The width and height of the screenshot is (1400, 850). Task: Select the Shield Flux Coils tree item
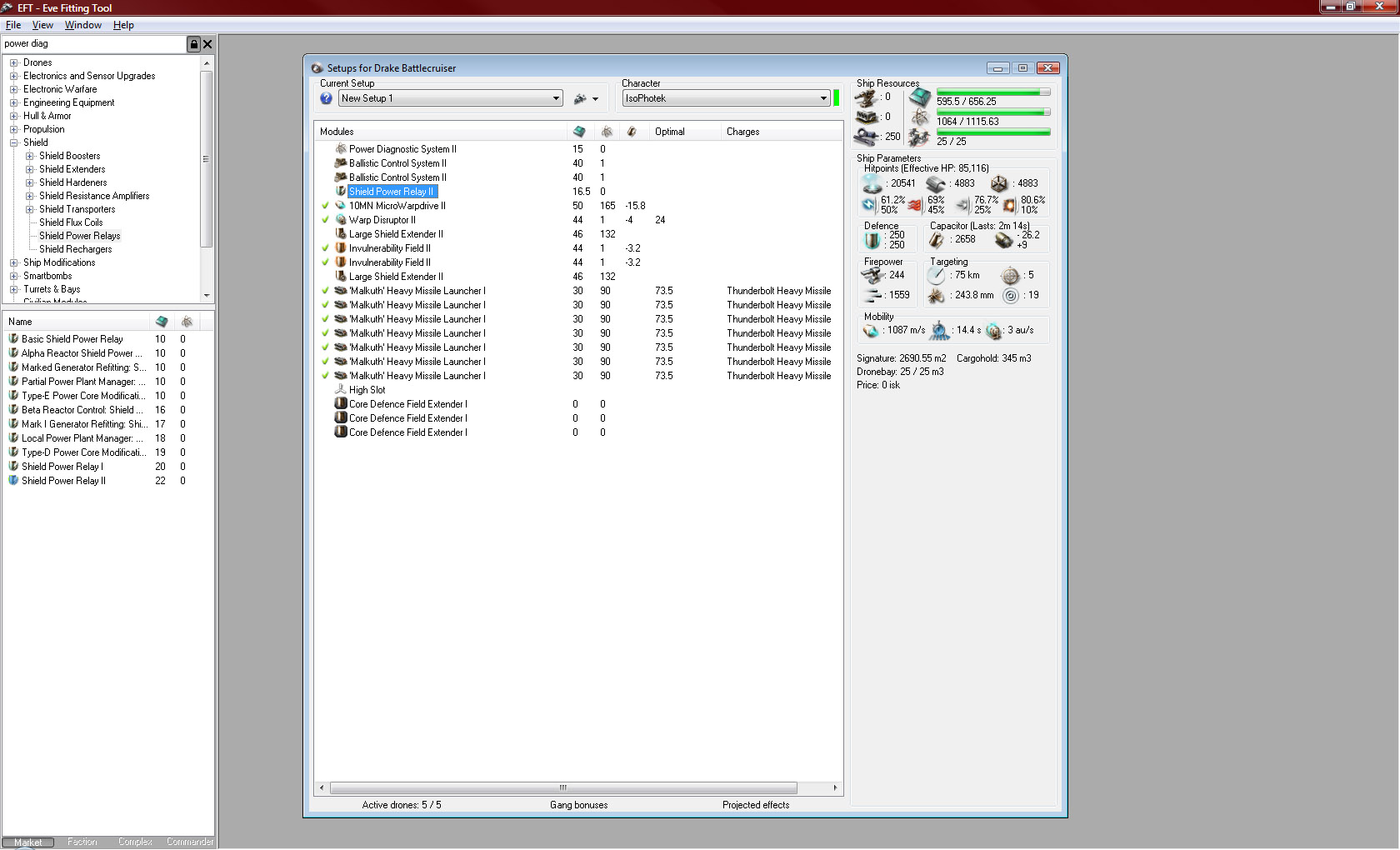tap(71, 222)
